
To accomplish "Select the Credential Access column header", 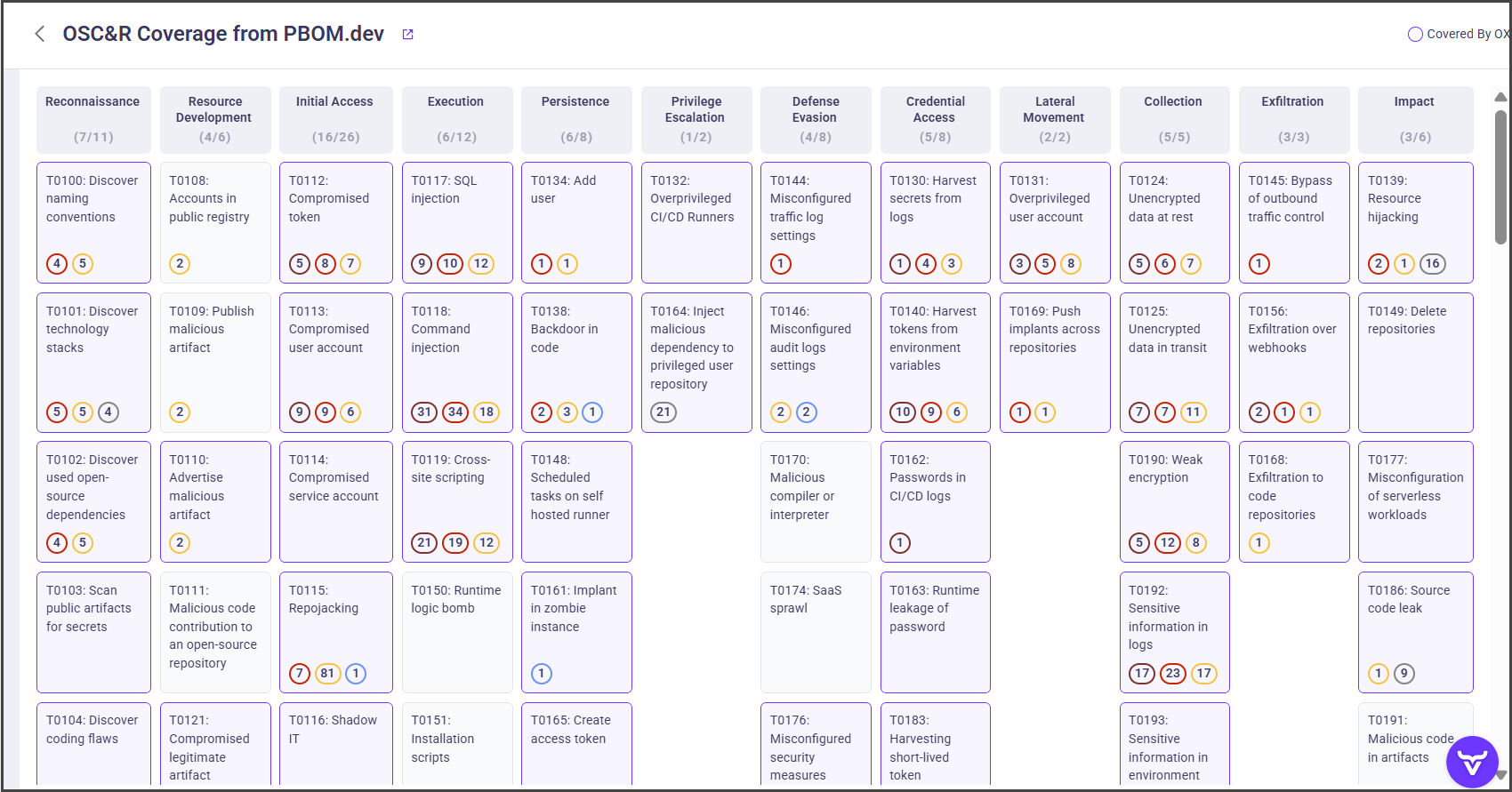I will [x=935, y=118].
